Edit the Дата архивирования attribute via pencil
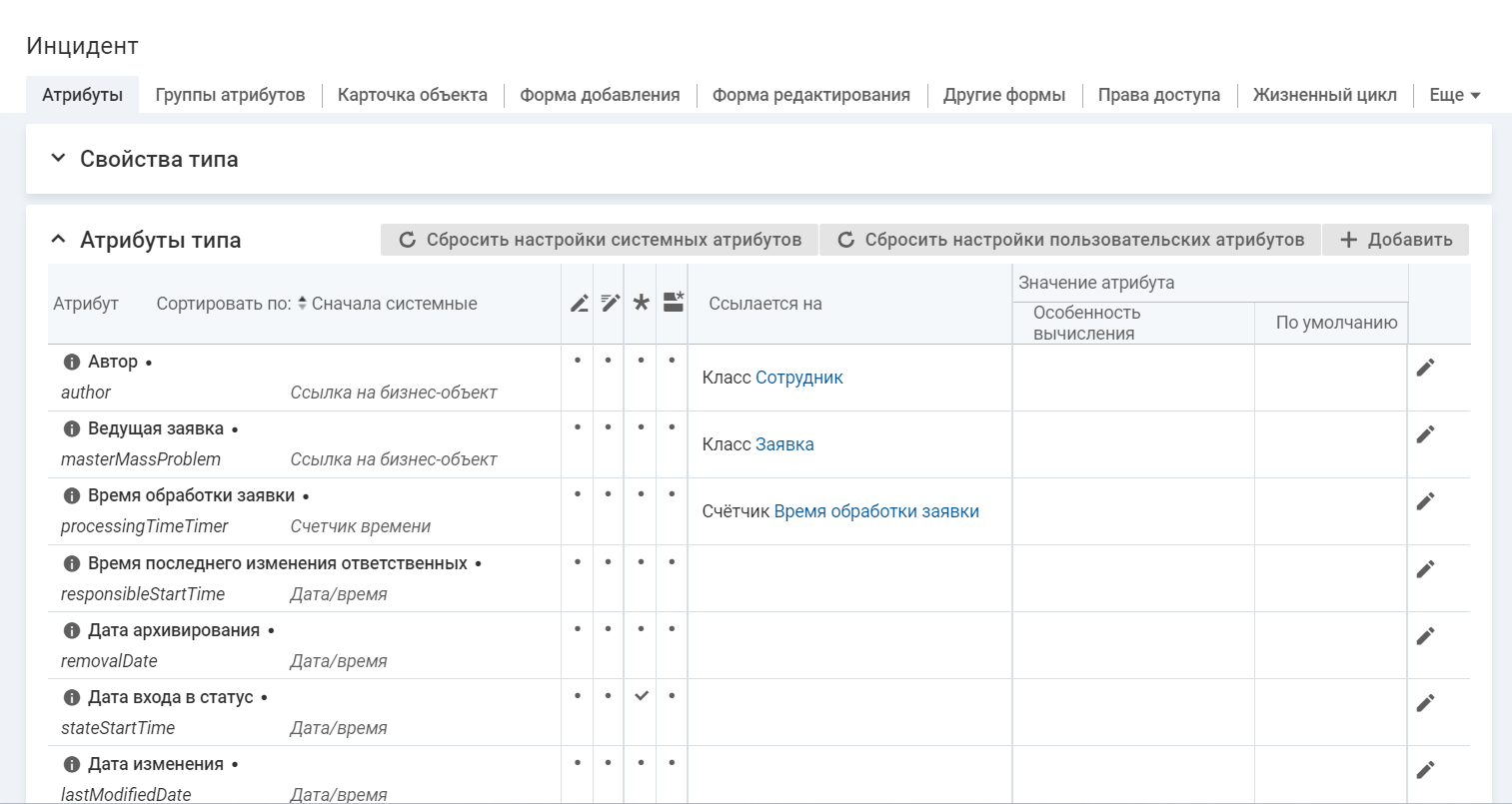This screenshot has width=1512, height=804. pyautogui.click(x=1425, y=636)
